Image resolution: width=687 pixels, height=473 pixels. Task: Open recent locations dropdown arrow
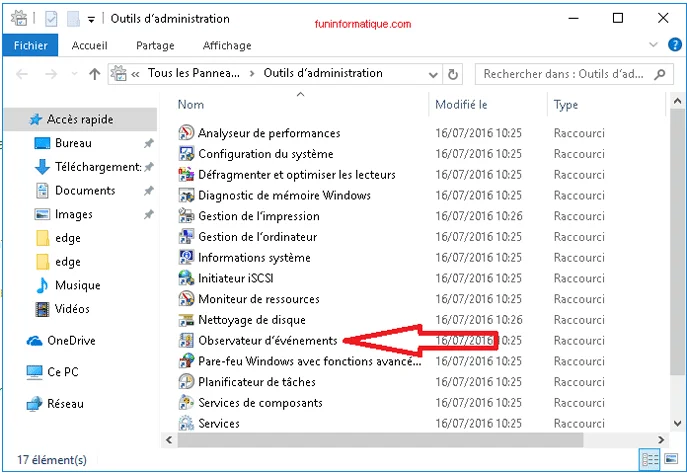tap(72, 74)
